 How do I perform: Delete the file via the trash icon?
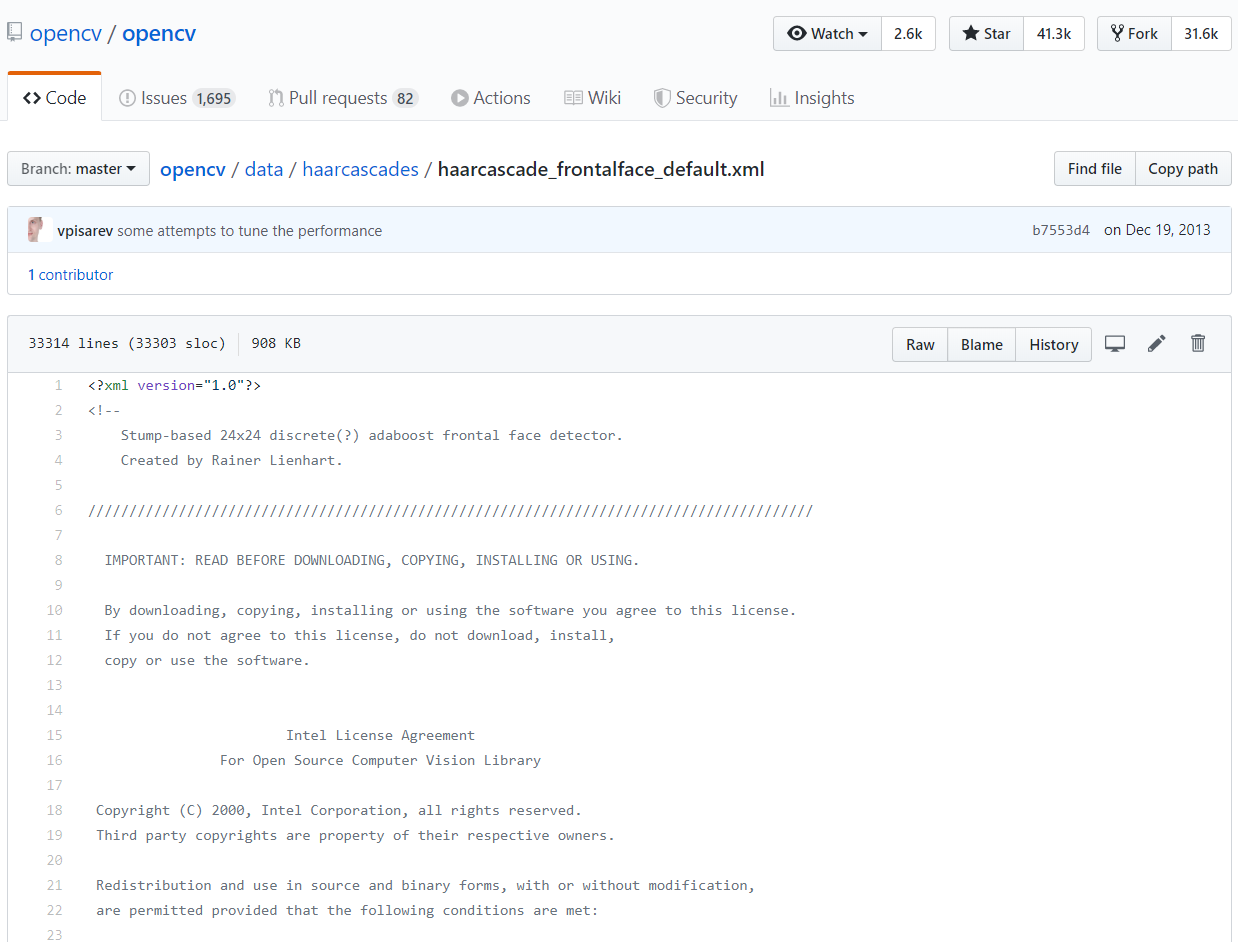pos(1197,343)
